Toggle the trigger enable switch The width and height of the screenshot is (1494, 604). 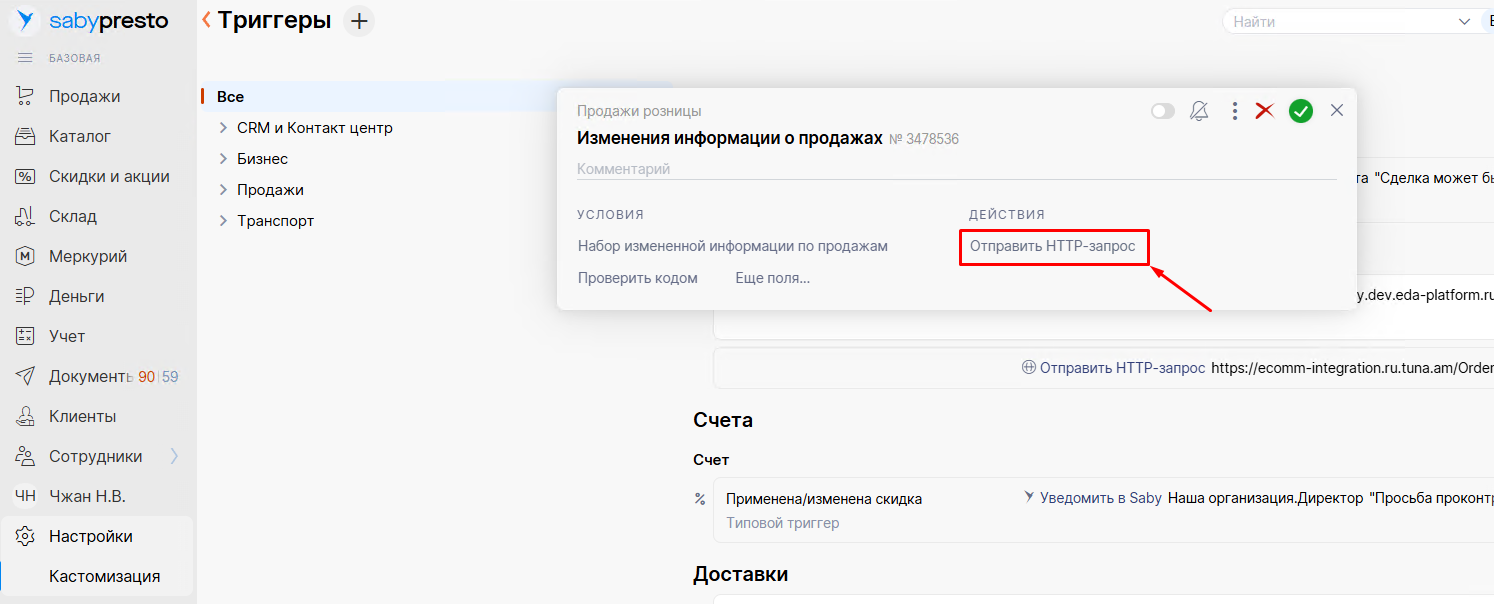click(x=1163, y=111)
